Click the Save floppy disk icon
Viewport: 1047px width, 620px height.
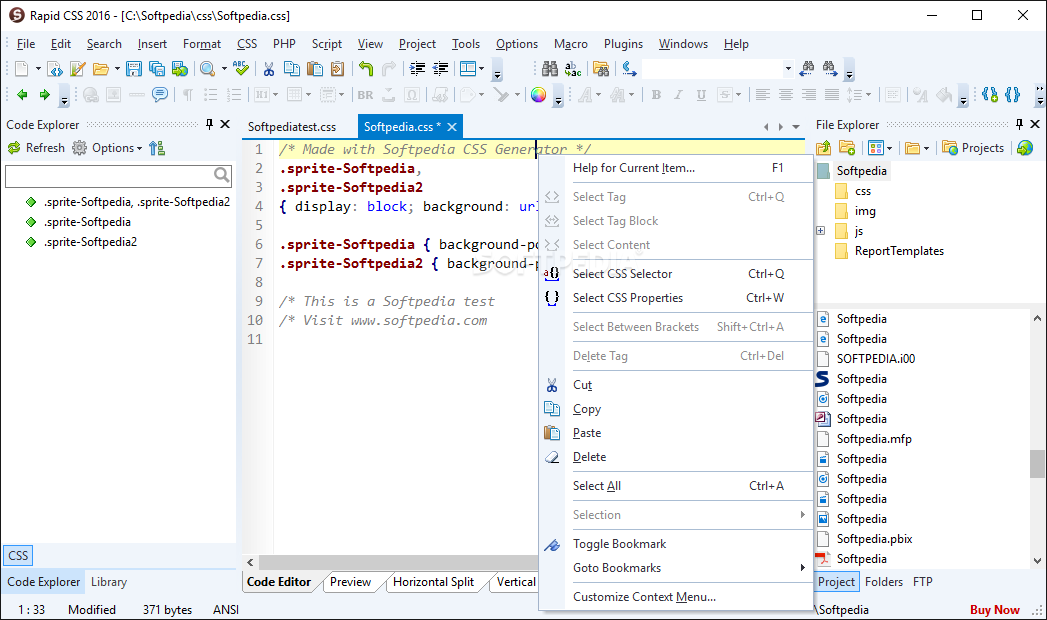[x=134, y=69]
